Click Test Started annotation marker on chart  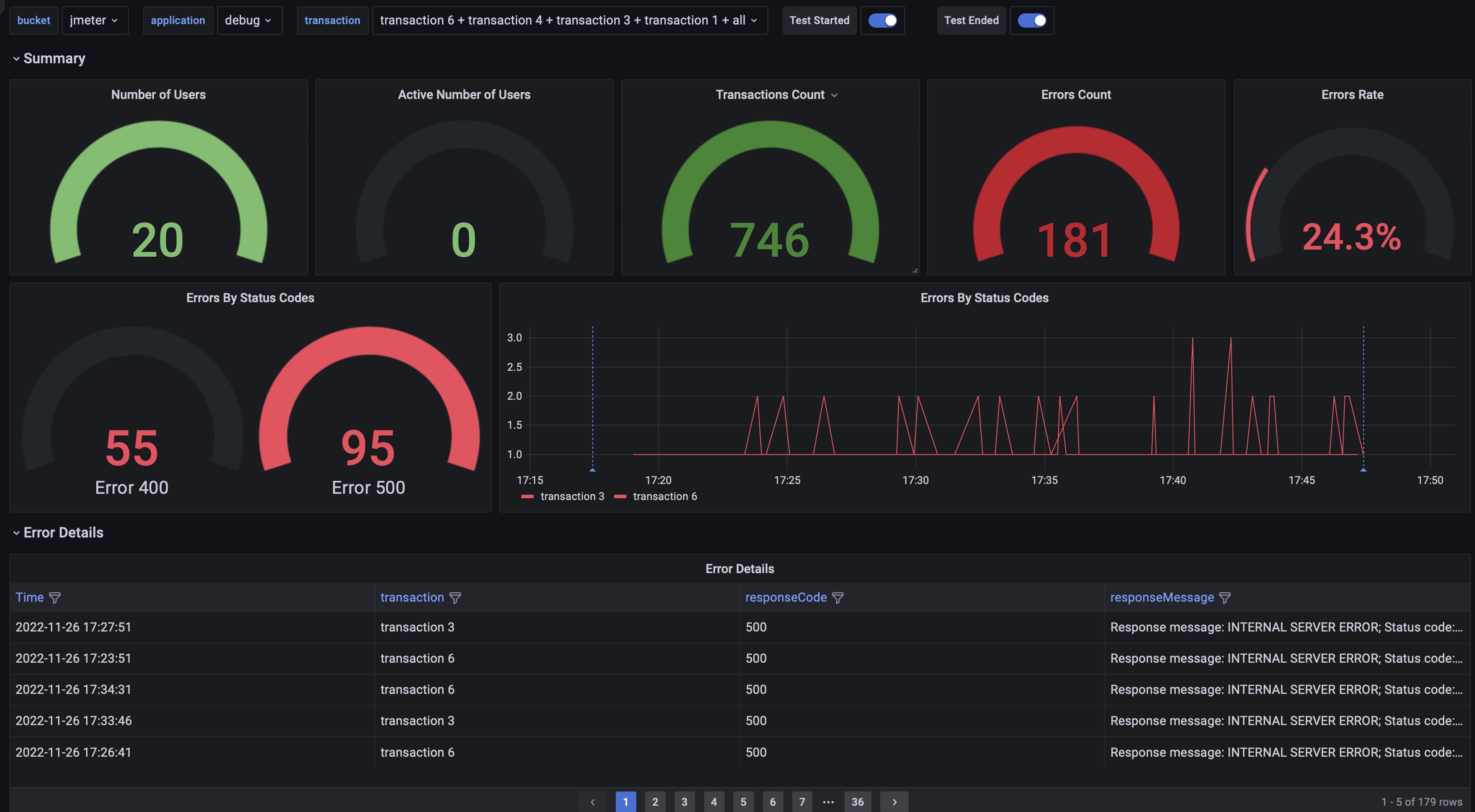pyautogui.click(x=593, y=470)
